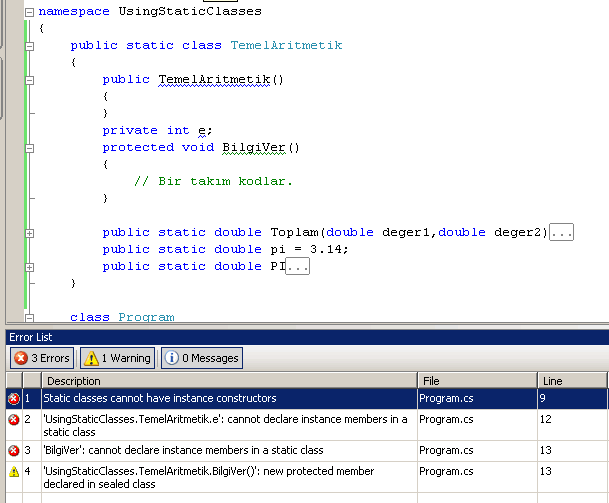Click the yellow warning icon on row 4
Viewport: 609px width, 503px height.
tap(13, 470)
